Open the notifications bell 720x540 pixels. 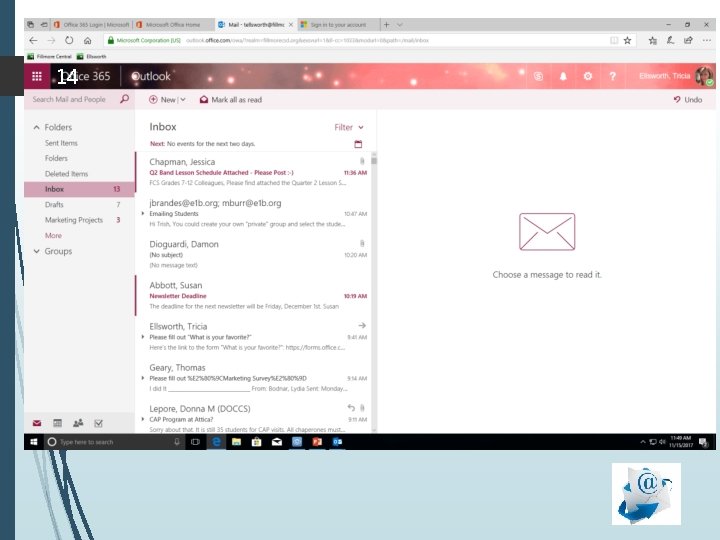point(563,76)
